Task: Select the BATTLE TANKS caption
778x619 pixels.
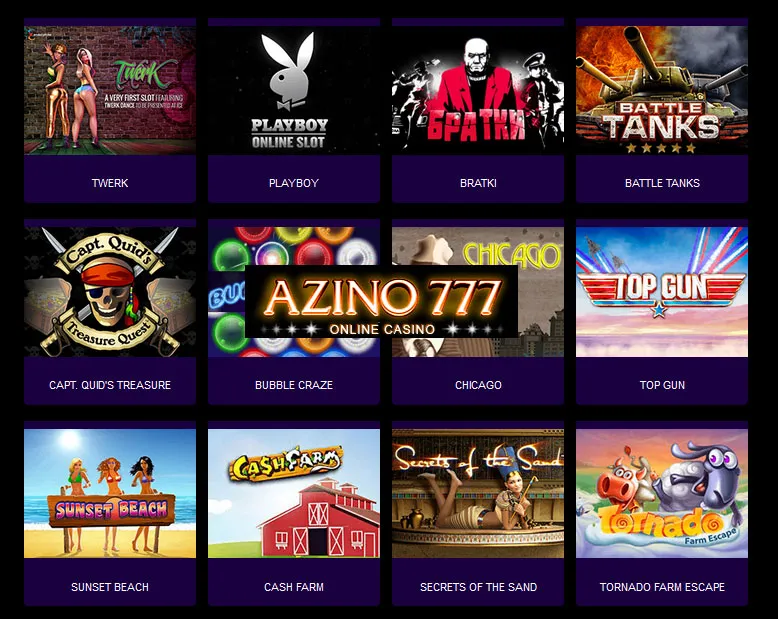Action: 662,183
